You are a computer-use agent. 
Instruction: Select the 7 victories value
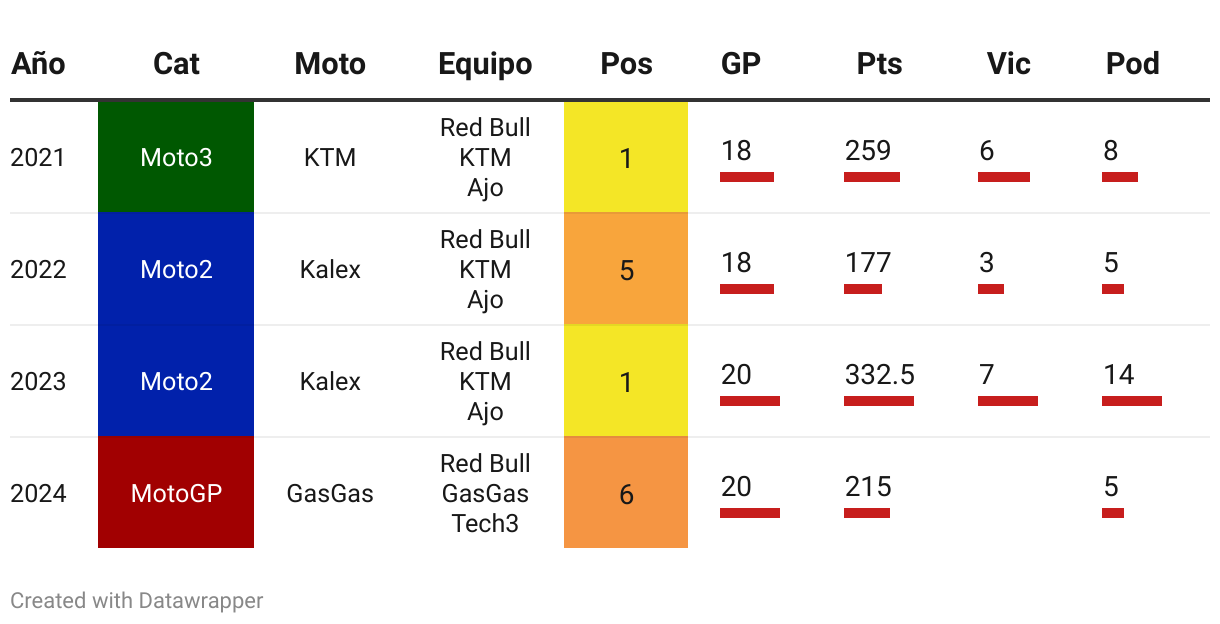tap(987, 375)
